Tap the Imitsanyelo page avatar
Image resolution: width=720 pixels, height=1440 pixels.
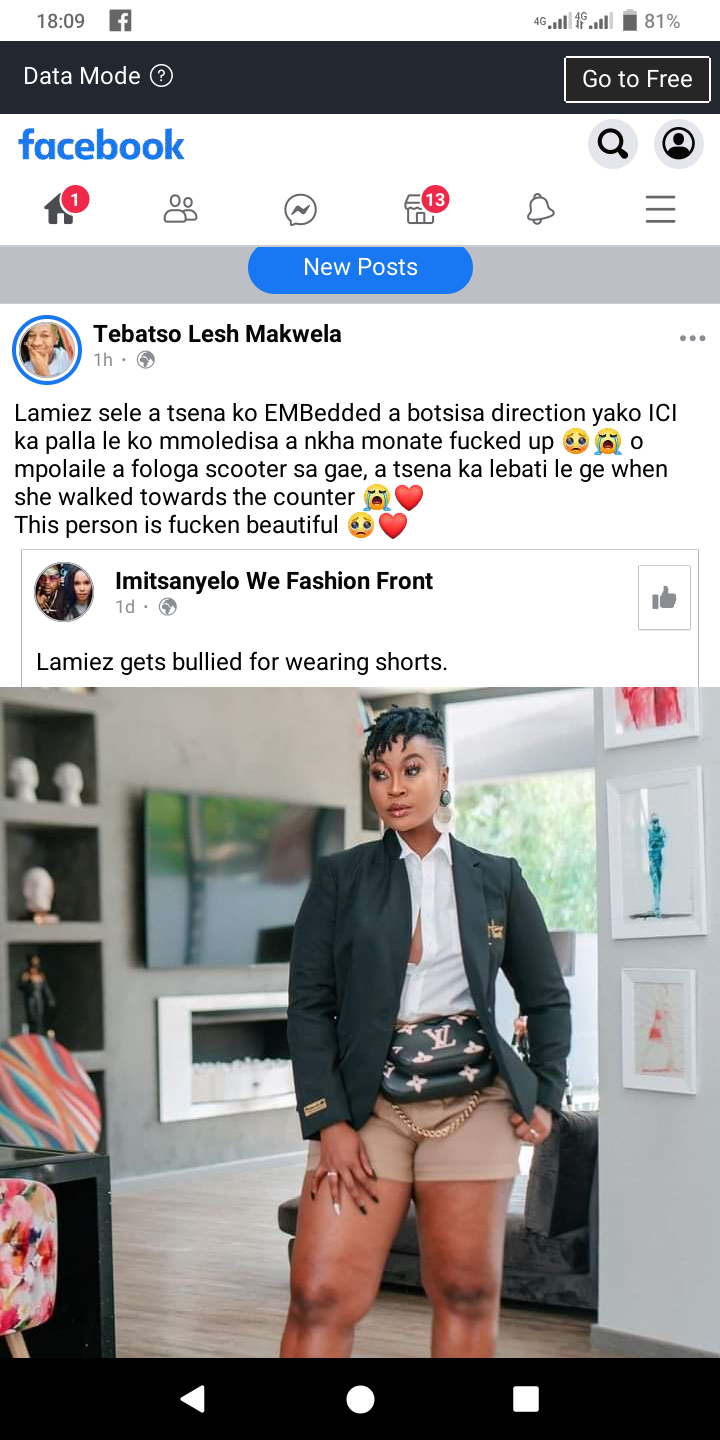tap(64, 592)
